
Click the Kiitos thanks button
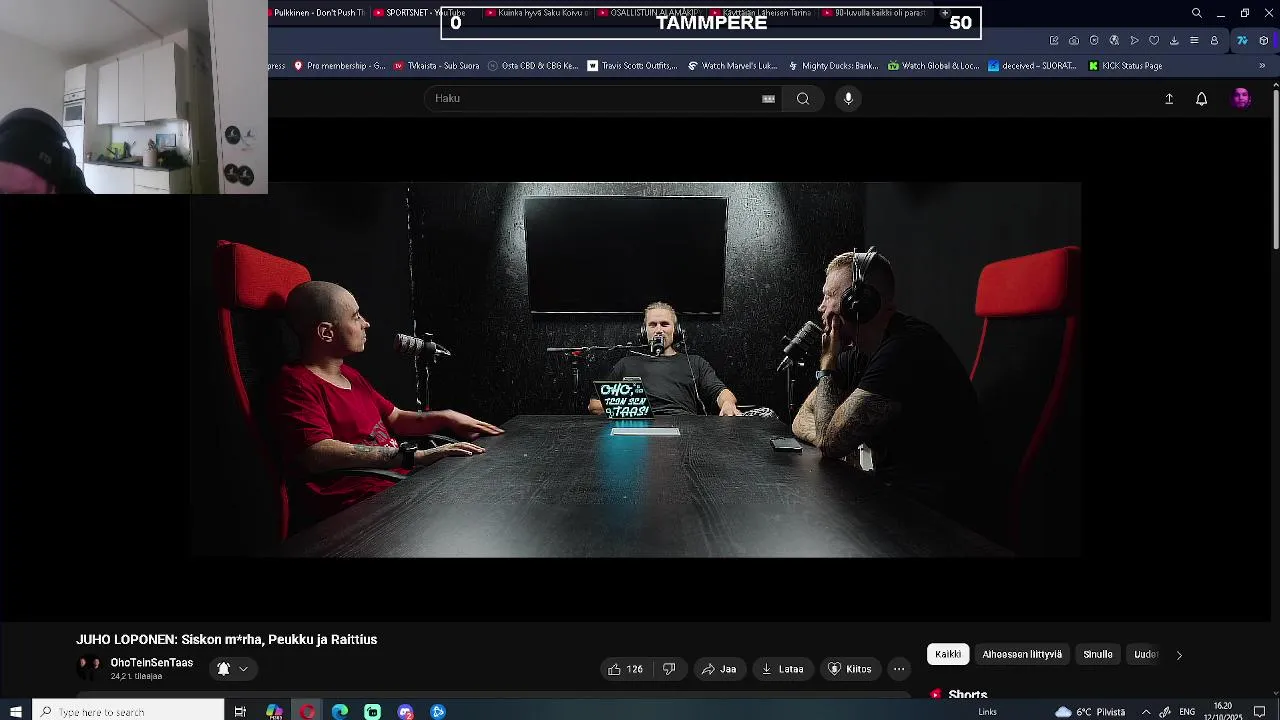click(850, 669)
